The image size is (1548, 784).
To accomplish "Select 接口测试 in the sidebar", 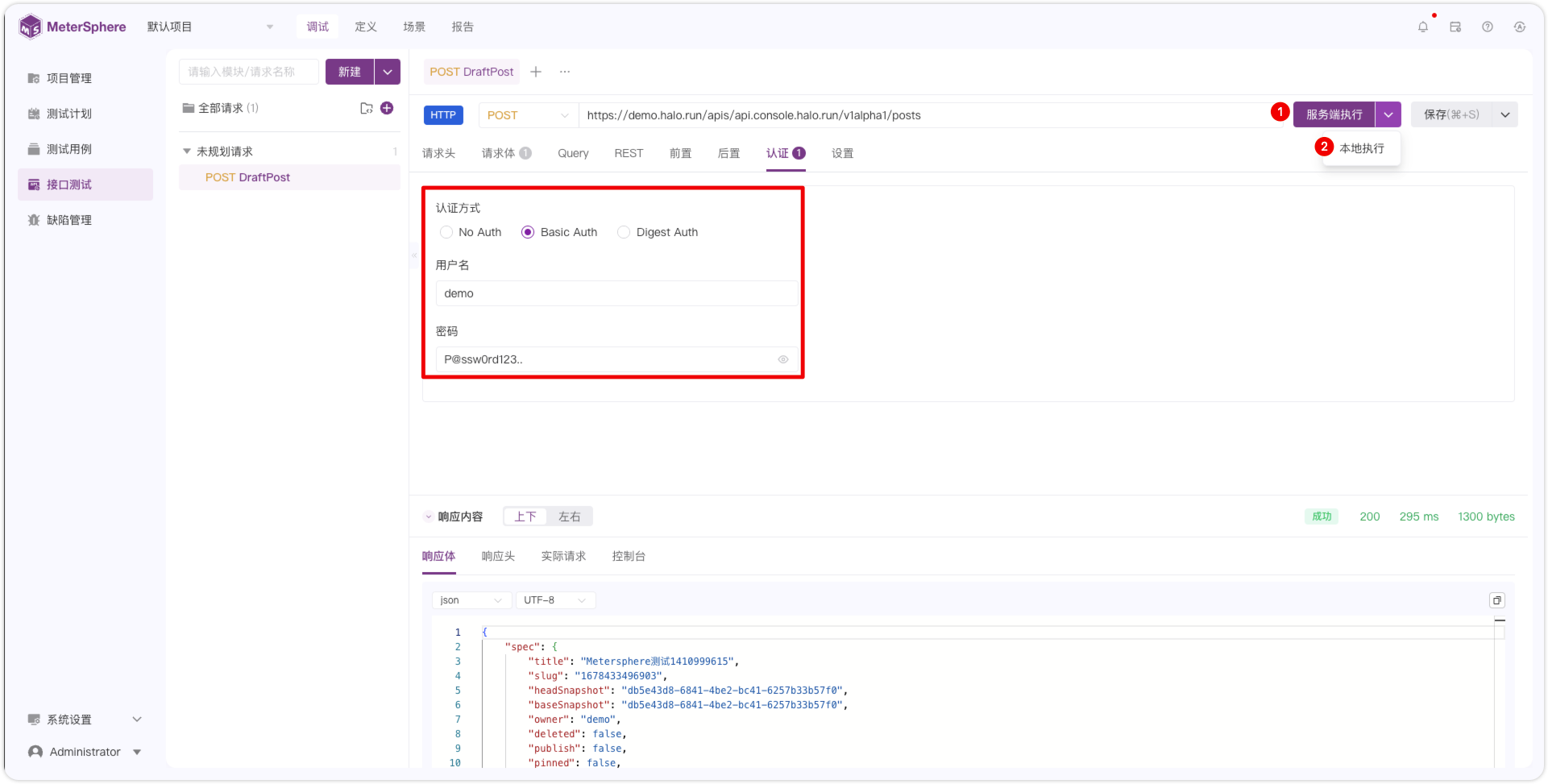I will 85,185.
